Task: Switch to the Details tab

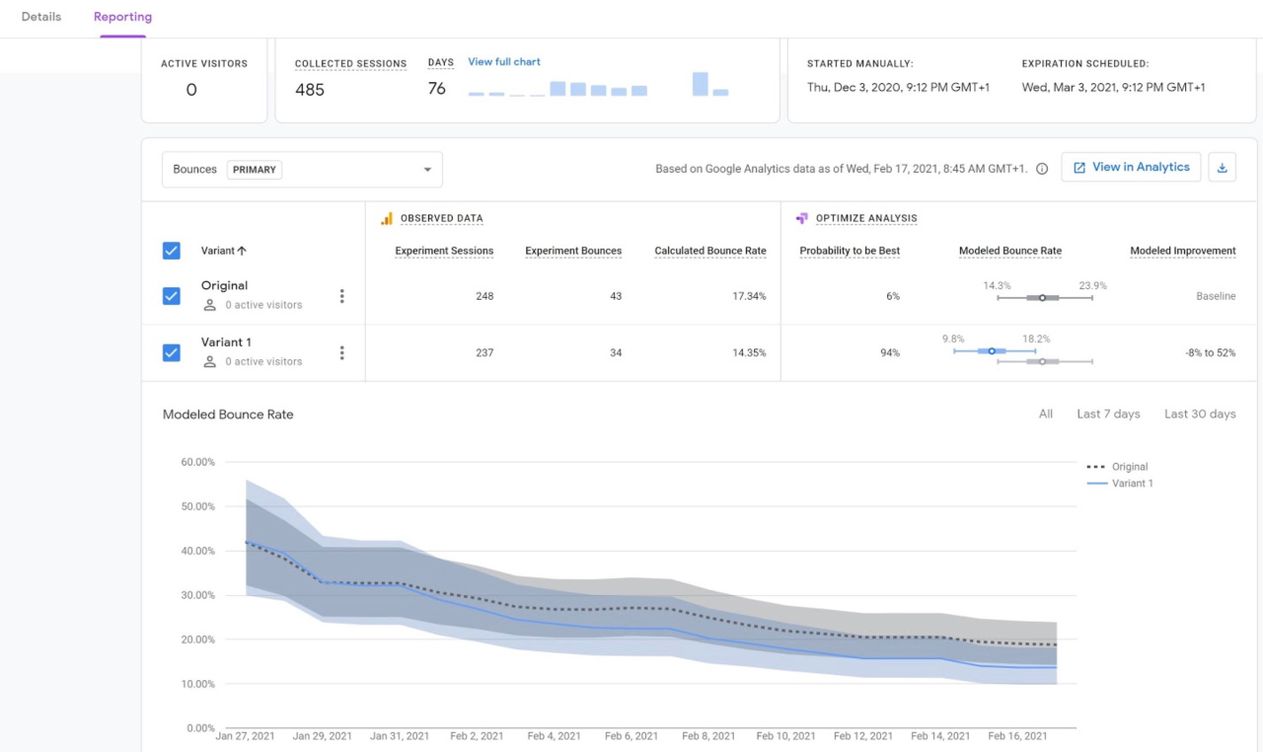Action: pos(41,17)
